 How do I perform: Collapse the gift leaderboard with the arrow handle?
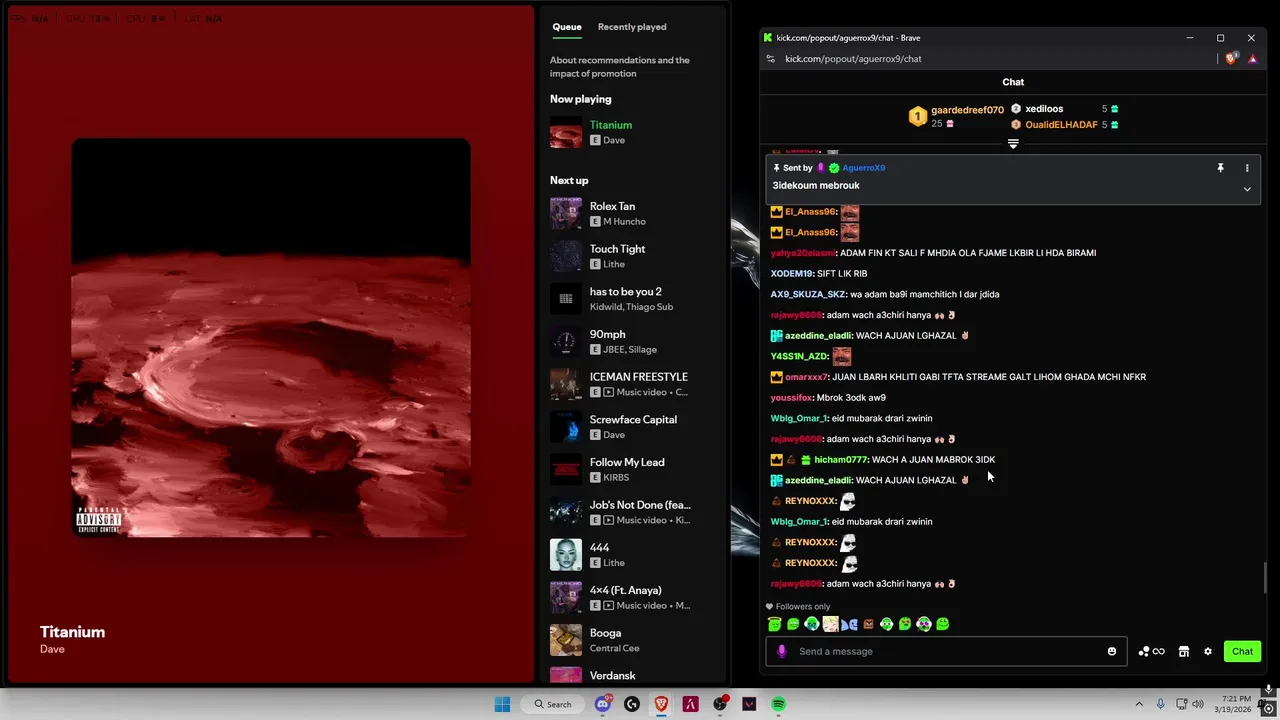pos(1013,144)
